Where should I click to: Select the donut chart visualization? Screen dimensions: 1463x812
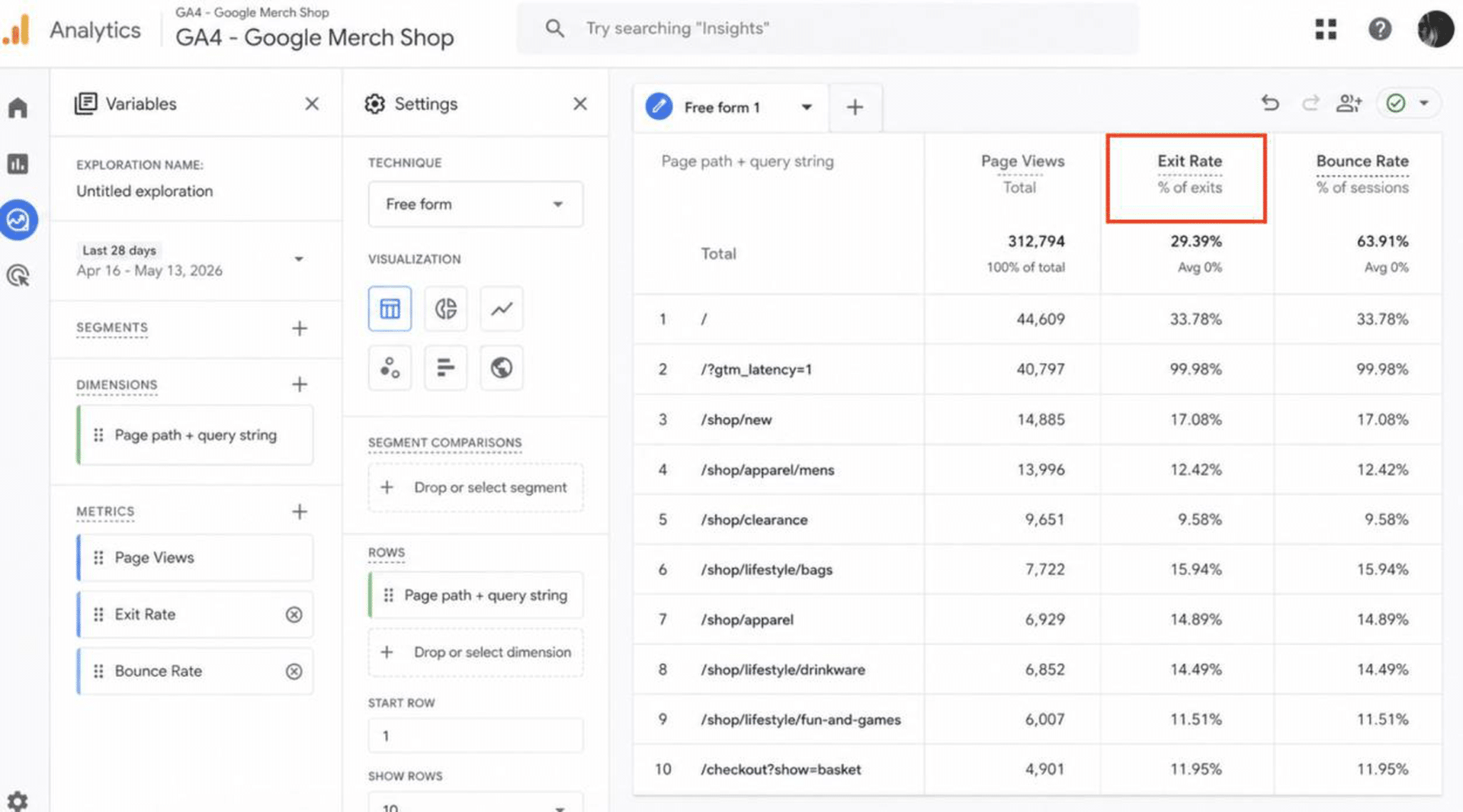tap(446, 309)
